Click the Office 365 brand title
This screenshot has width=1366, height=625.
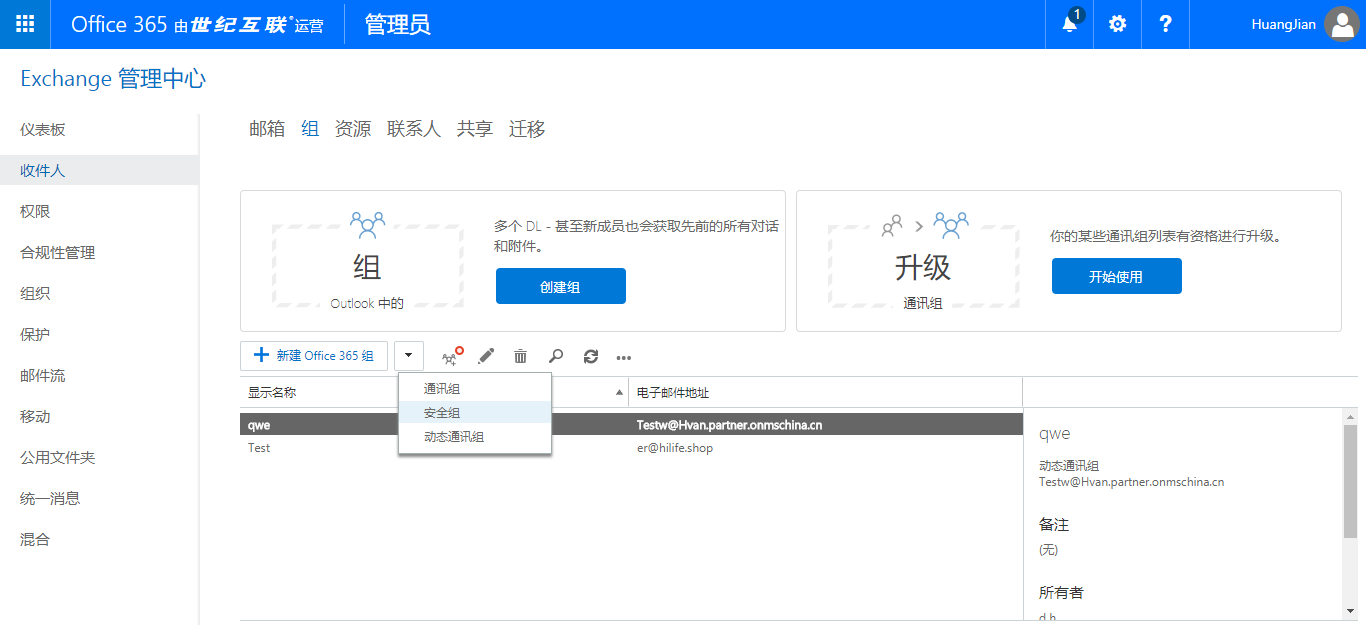(x=197, y=25)
